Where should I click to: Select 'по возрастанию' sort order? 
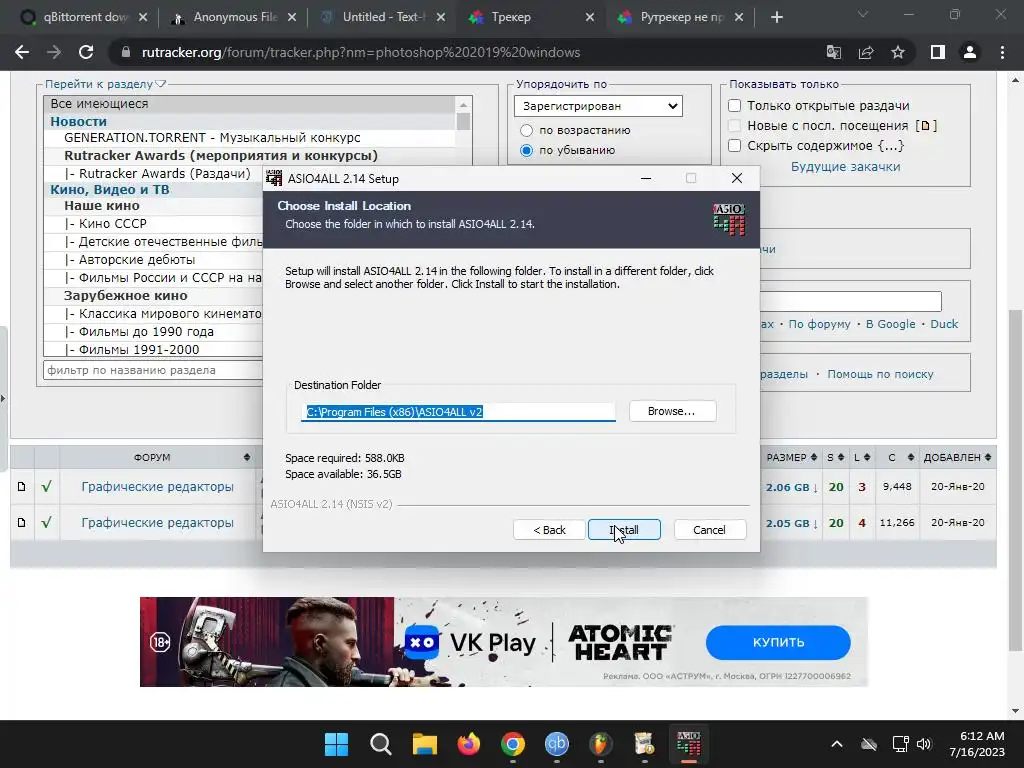[526, 130]
